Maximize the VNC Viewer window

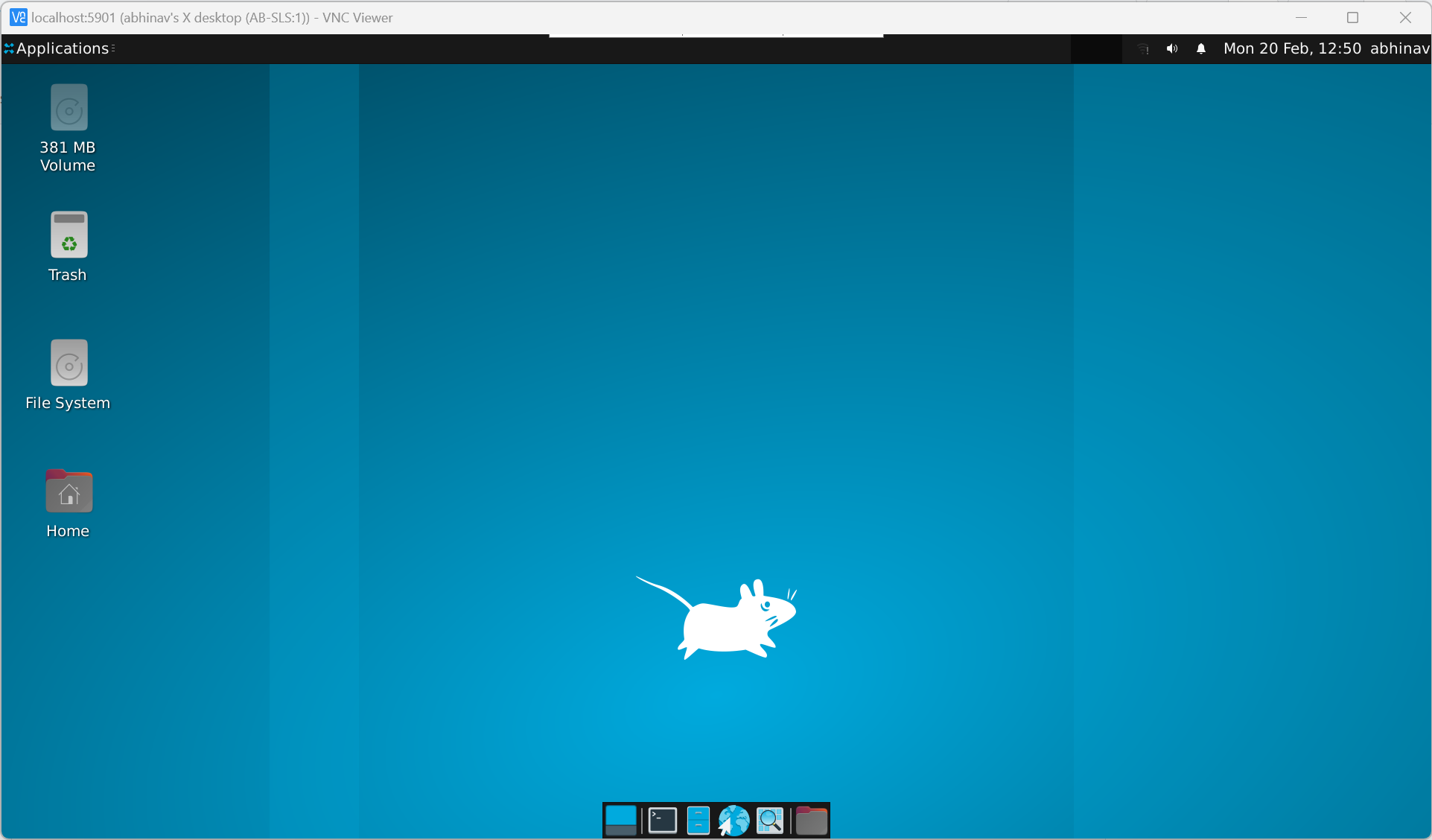[x=1353, y=17]
